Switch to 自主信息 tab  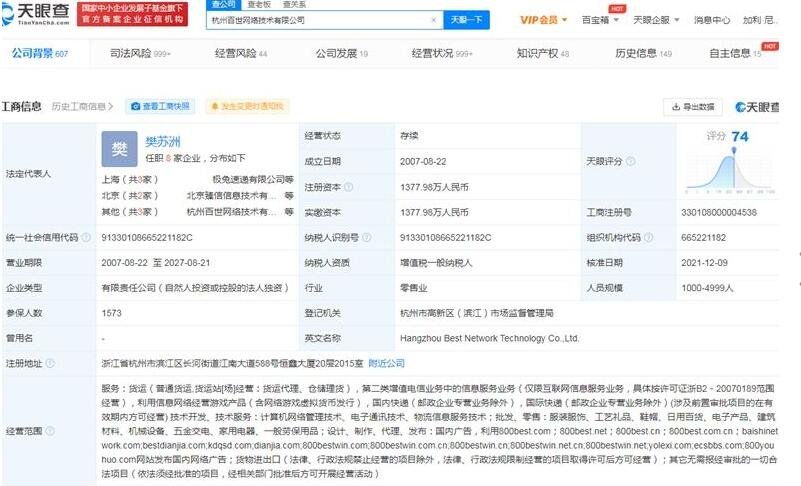(735, 53)
